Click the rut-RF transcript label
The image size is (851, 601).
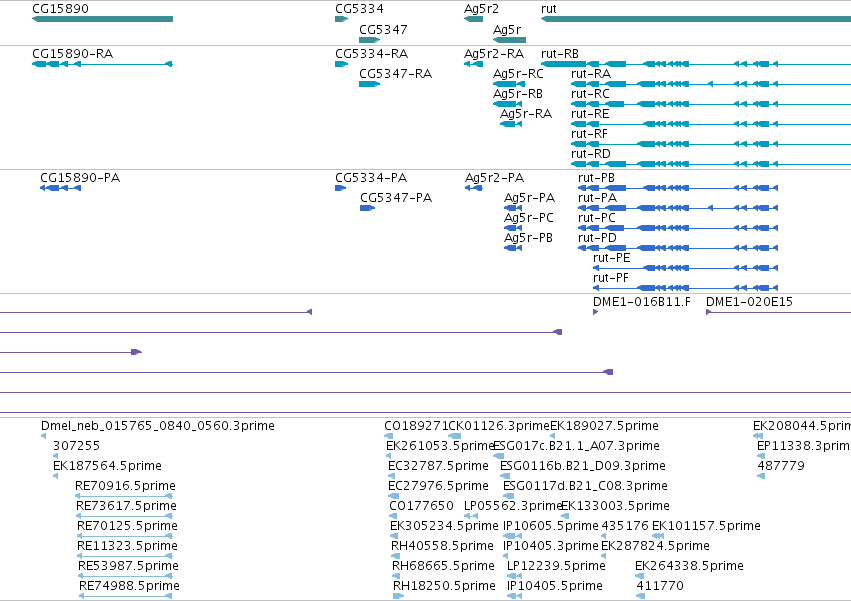point(589,134)
